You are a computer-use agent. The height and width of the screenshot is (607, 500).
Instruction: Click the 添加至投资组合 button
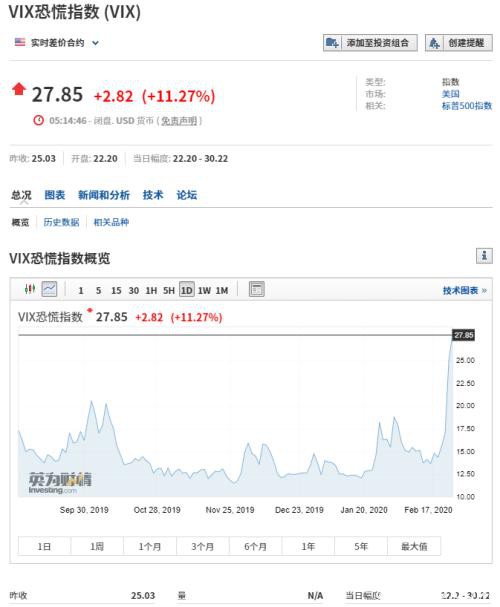point(370,43)
